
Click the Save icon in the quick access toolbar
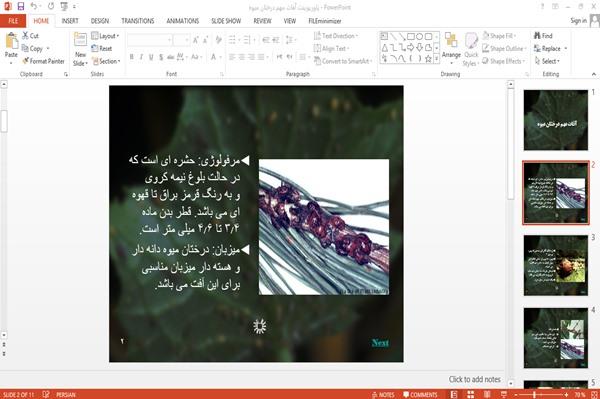(20, 6)
